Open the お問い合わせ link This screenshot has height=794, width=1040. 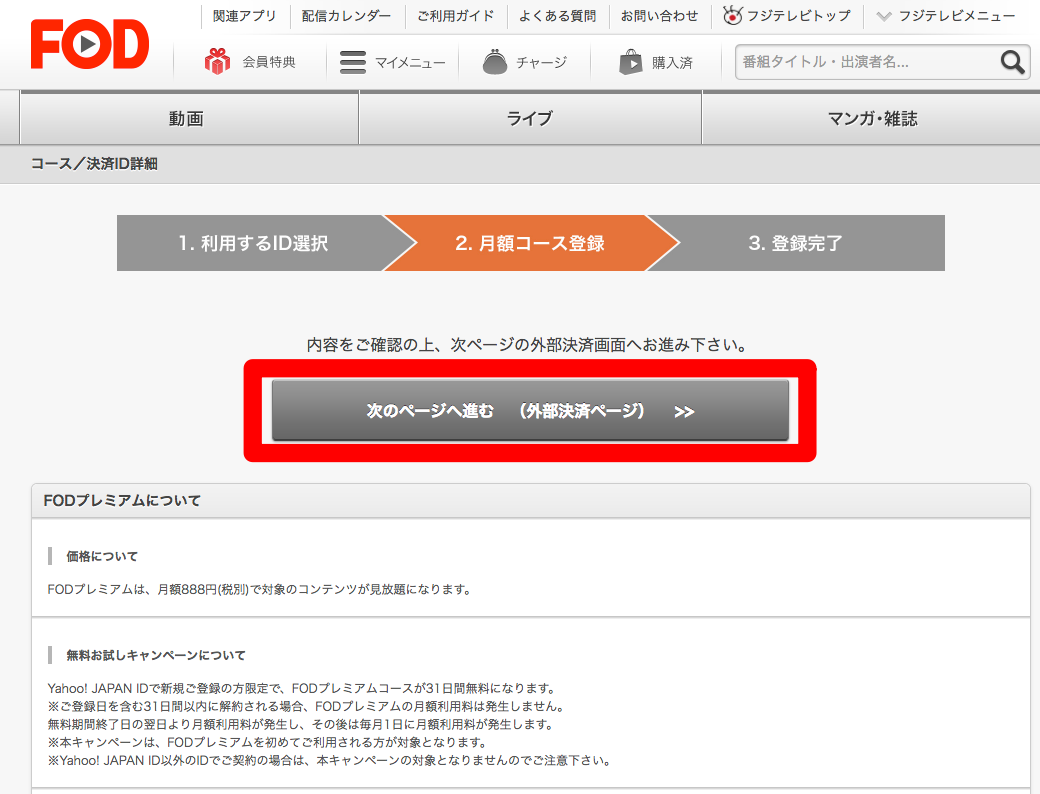point(659,15)
